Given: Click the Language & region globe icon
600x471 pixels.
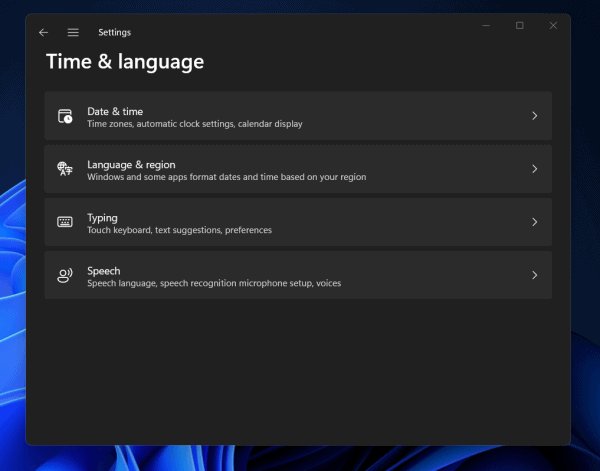Looking at the screenshot, I should (65, 169).
